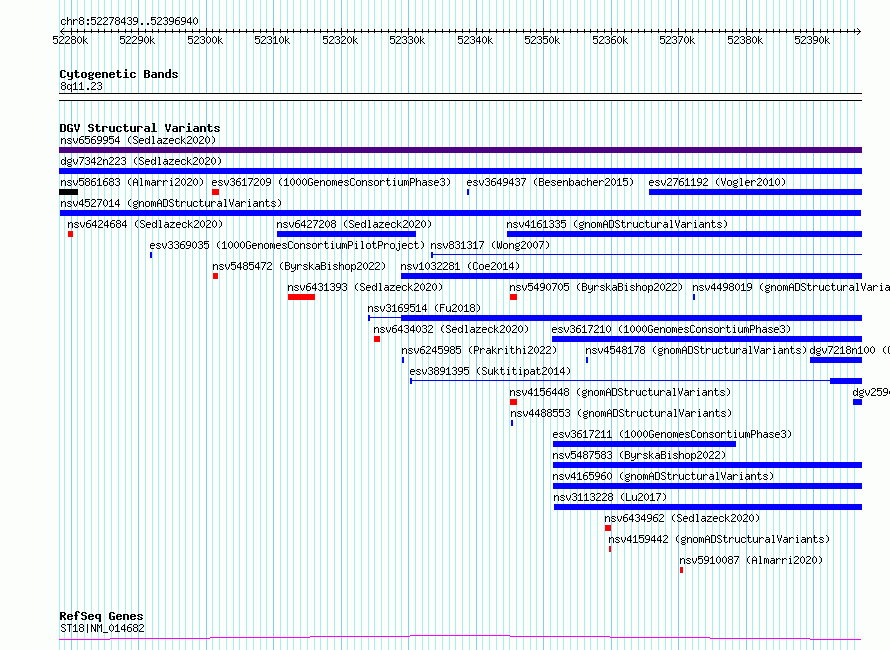890x650 pixels.
Task: Select the blue nsv3113228 variant bar
Action: pyautogui.click(x=708, y=507)
